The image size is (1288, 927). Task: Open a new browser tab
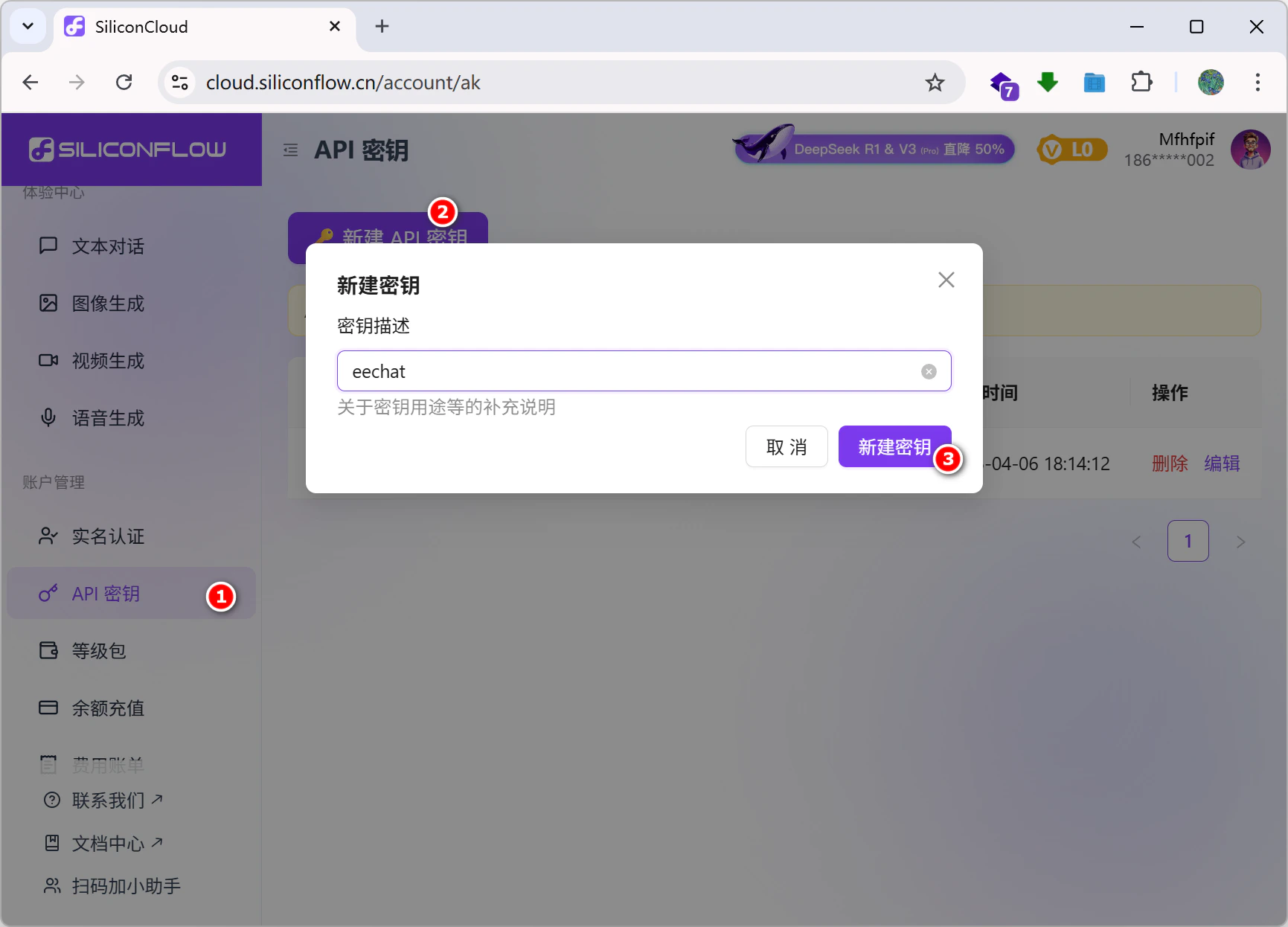point(382,27)
